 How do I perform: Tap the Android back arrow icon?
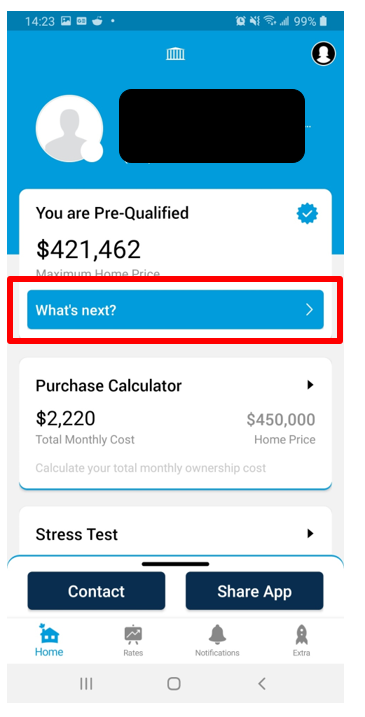262,684
